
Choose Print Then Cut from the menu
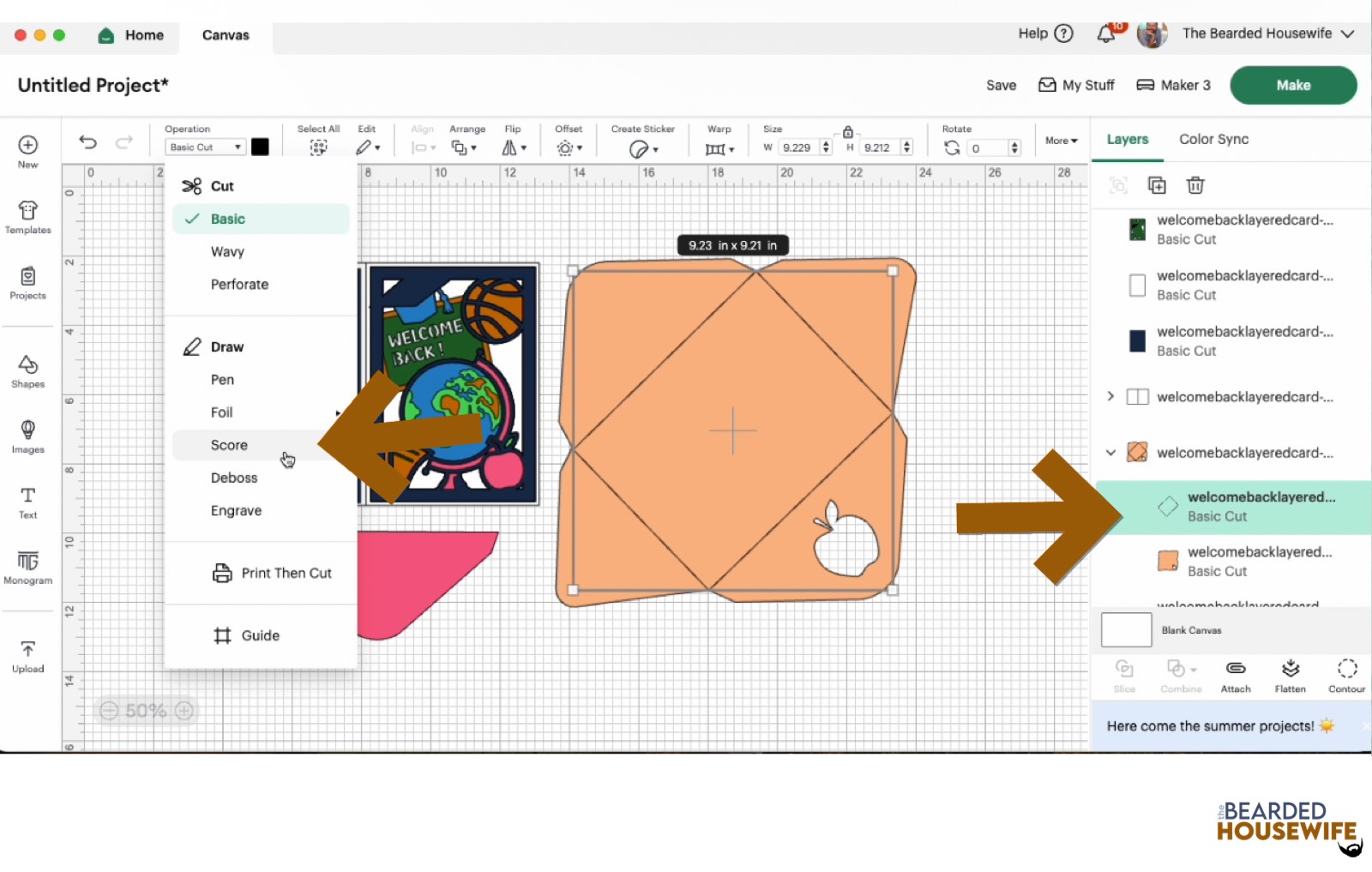point(286,573)
